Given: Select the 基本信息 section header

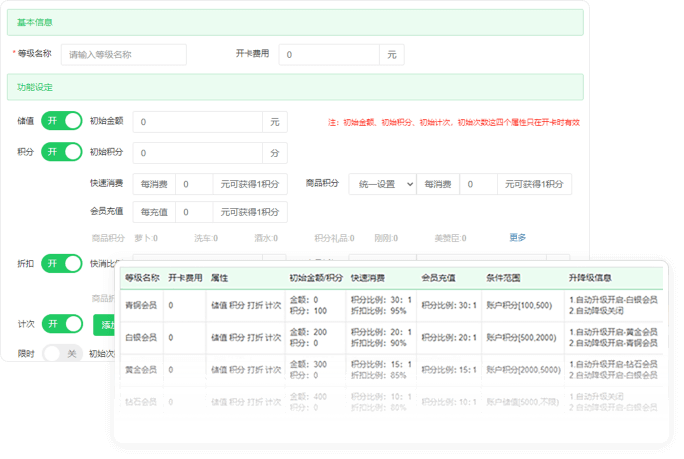Looking at the screenshot, I should pos(295,22).
